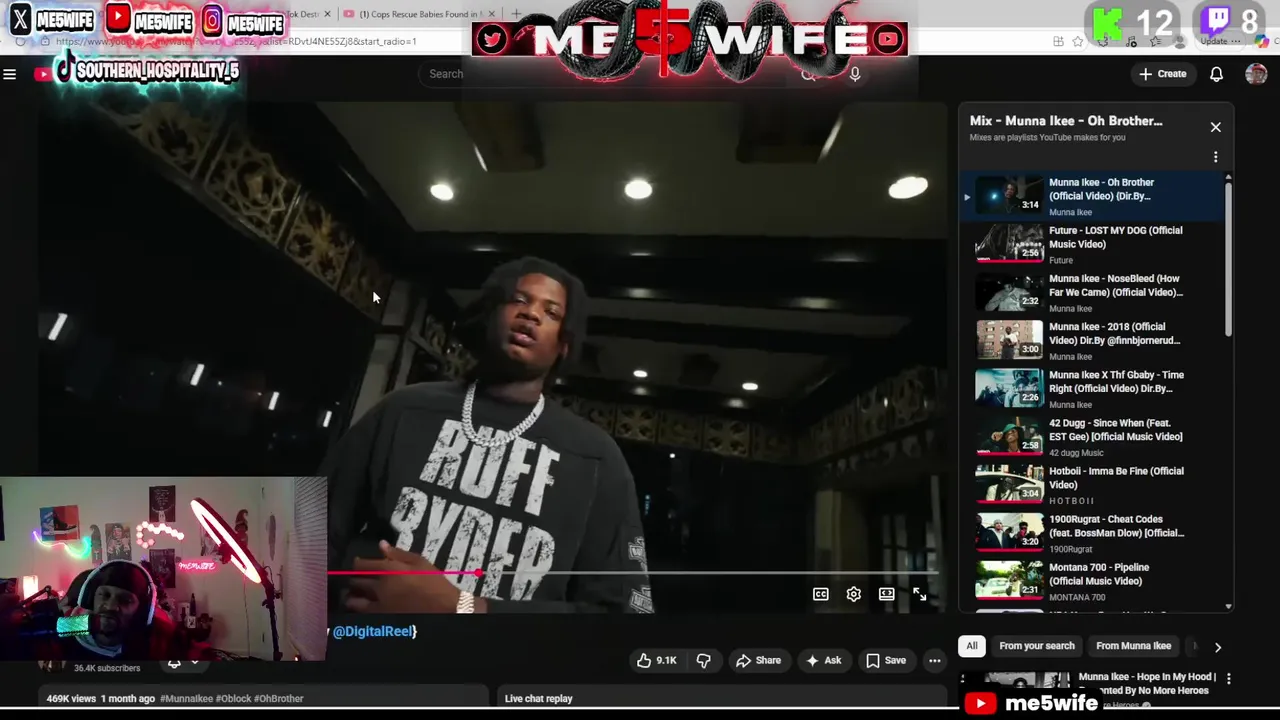Click the voice search microphone icon

pyautogui.click(x=854, y=74)
